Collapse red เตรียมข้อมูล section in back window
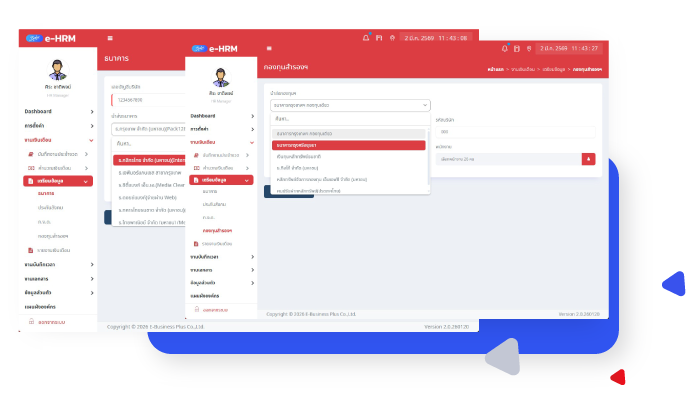The width and height of the screenshot is (686, 395). pos(58,181)
